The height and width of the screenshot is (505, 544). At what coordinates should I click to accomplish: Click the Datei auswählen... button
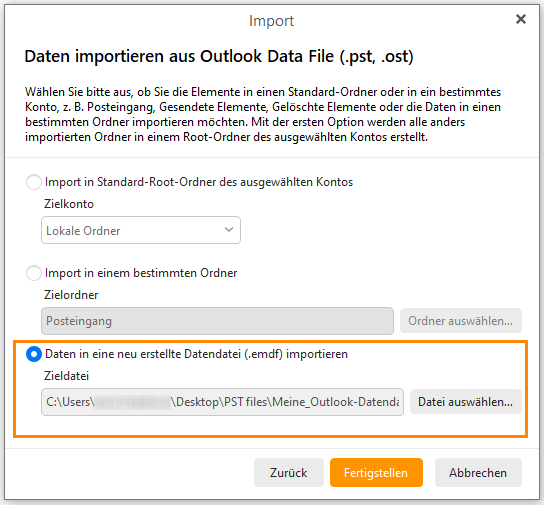pyautogui.click(x=466, y=402)
